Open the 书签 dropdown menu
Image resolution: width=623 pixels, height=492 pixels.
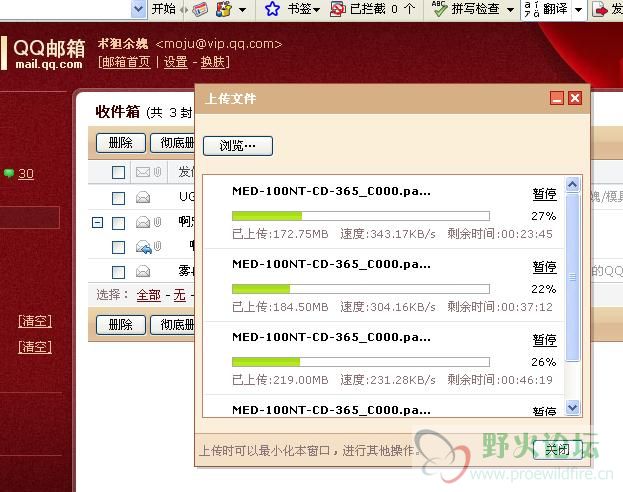pos(317,10)
